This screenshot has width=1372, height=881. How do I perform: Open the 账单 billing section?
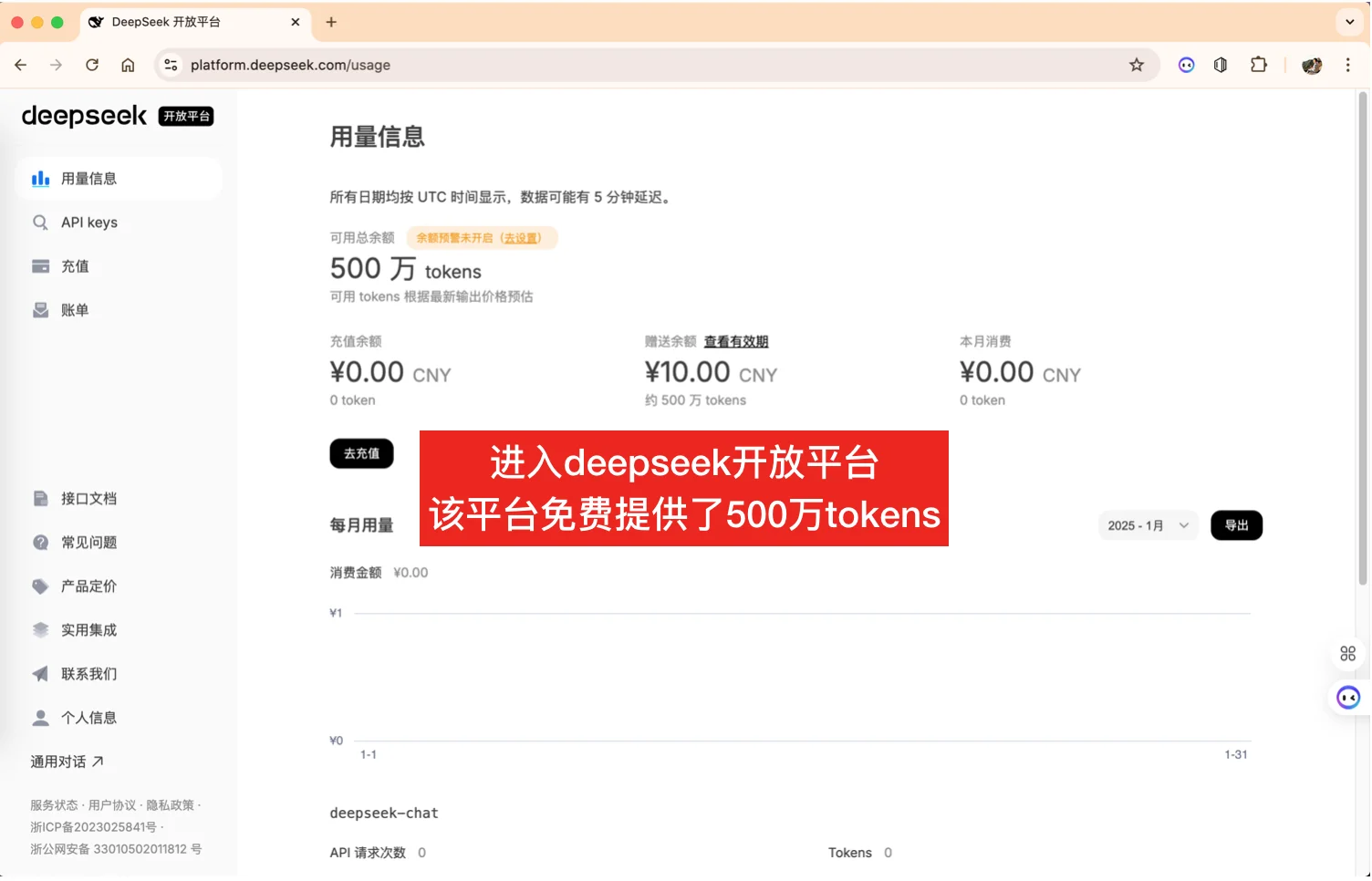[x=75, y=309]
